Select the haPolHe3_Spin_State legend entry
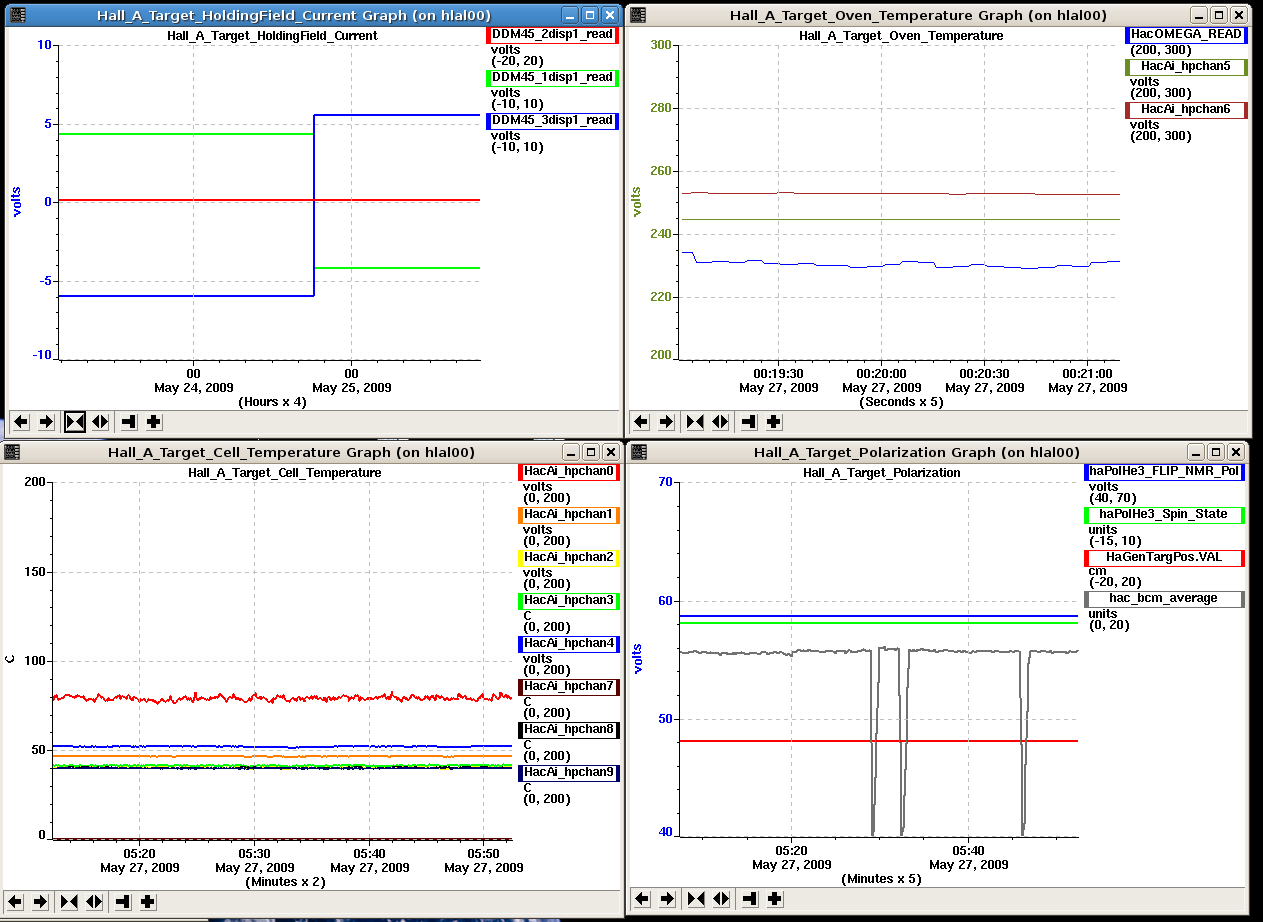The image size is (1263, 922). click(1165, 515)
